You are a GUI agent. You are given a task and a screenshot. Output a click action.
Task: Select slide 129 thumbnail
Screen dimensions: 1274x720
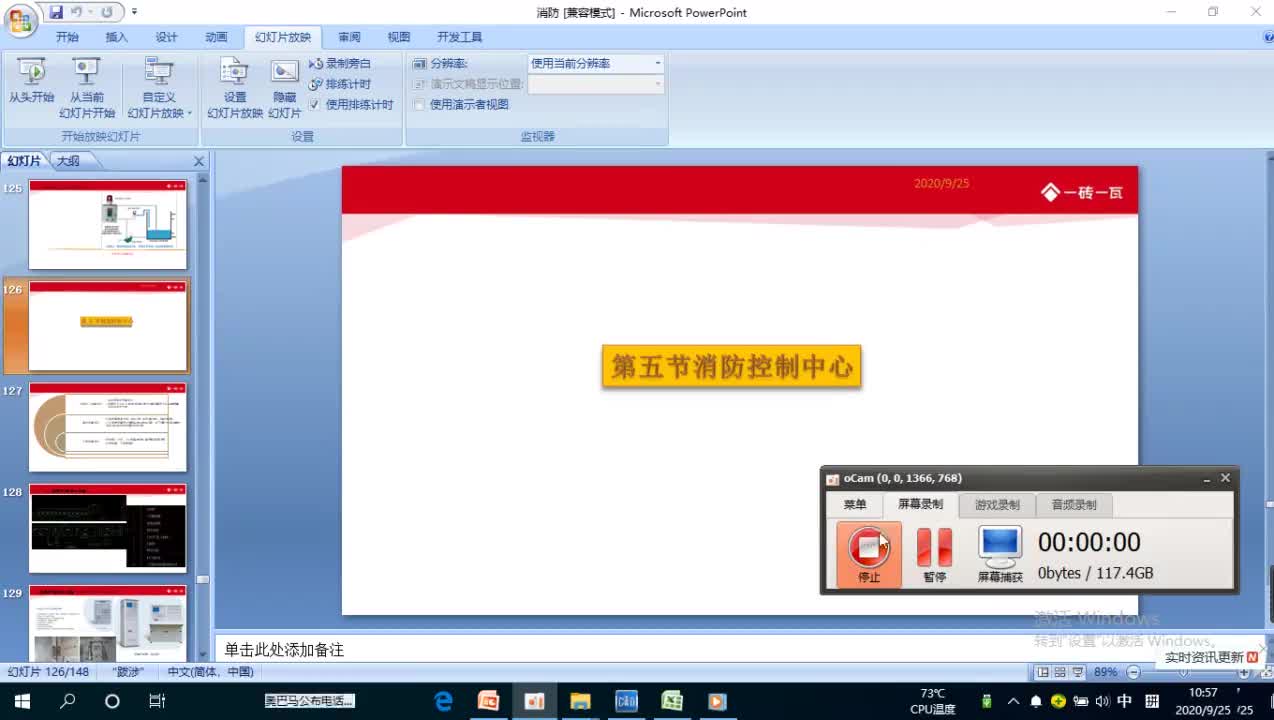click(x=108, y=622)
